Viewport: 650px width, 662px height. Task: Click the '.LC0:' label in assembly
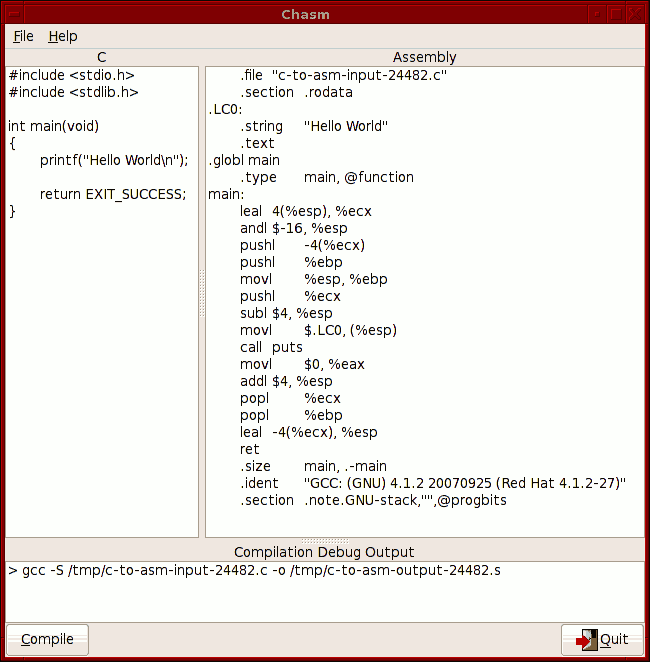[225, 109]
